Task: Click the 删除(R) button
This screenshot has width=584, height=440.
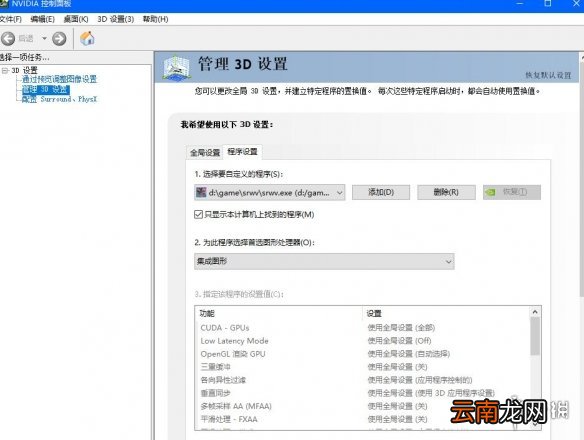Action: pyautogui.click(x=446, y=192)
